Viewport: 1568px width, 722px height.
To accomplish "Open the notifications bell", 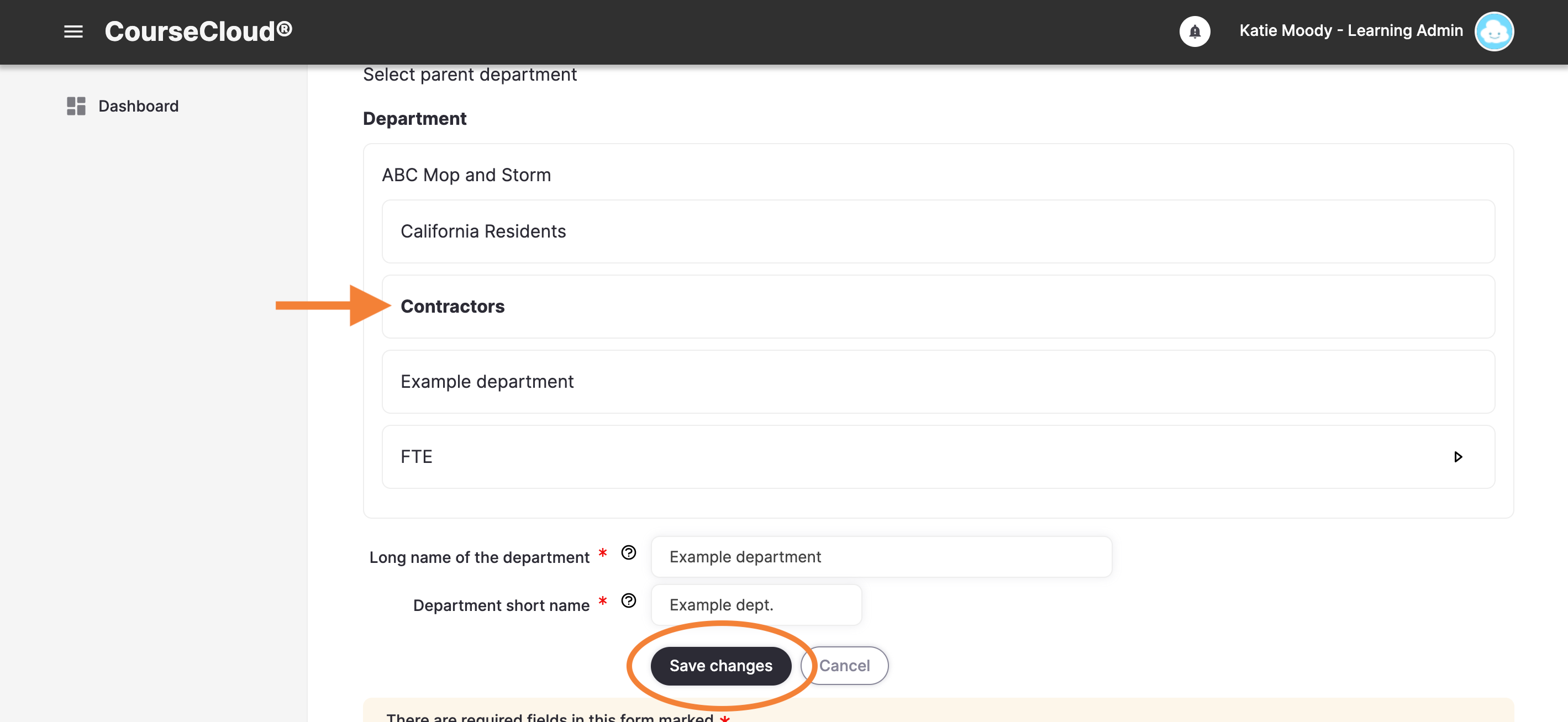I will pyautogui.click(x=1195, y=31).
